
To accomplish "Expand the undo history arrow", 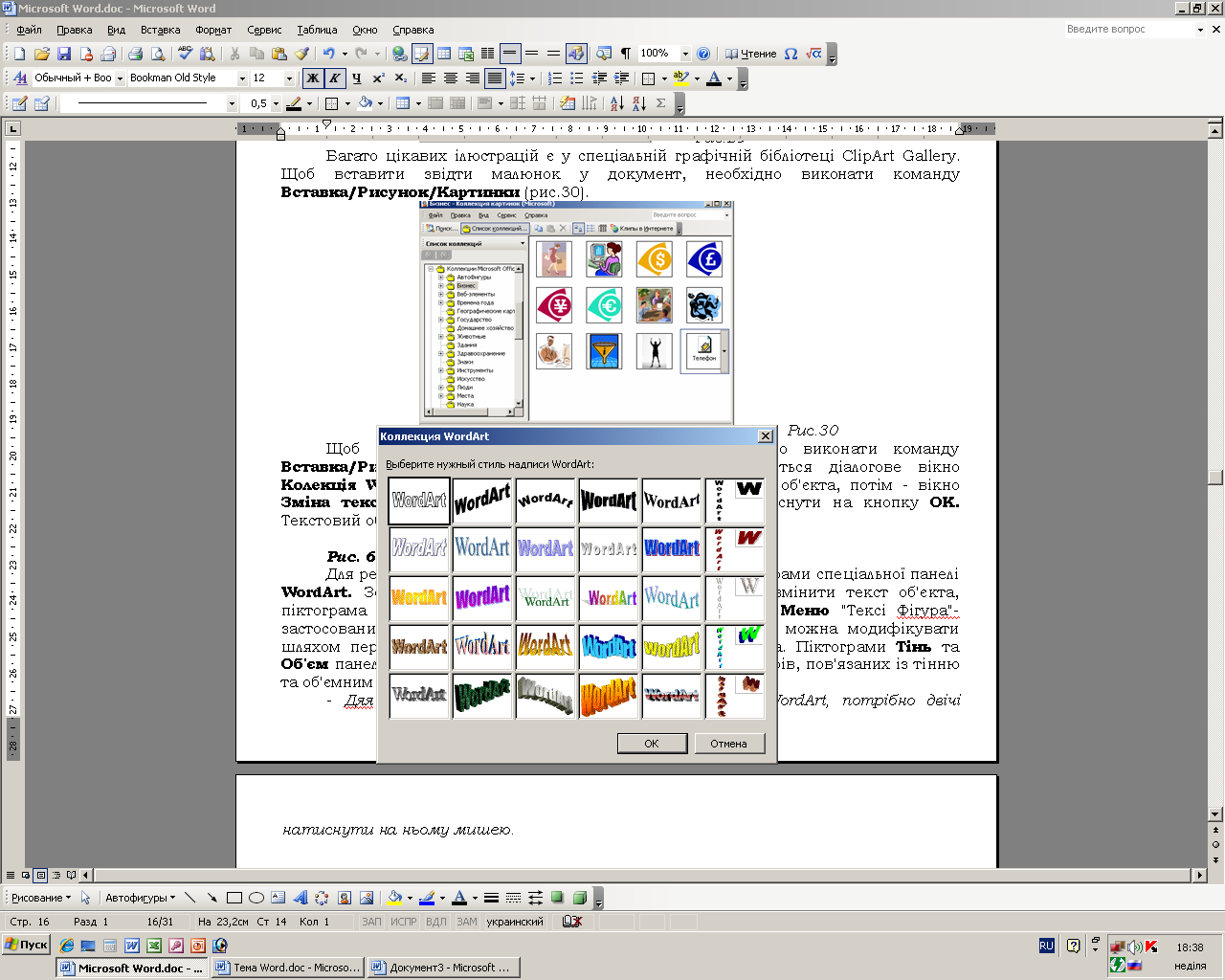I will point(345,54).
